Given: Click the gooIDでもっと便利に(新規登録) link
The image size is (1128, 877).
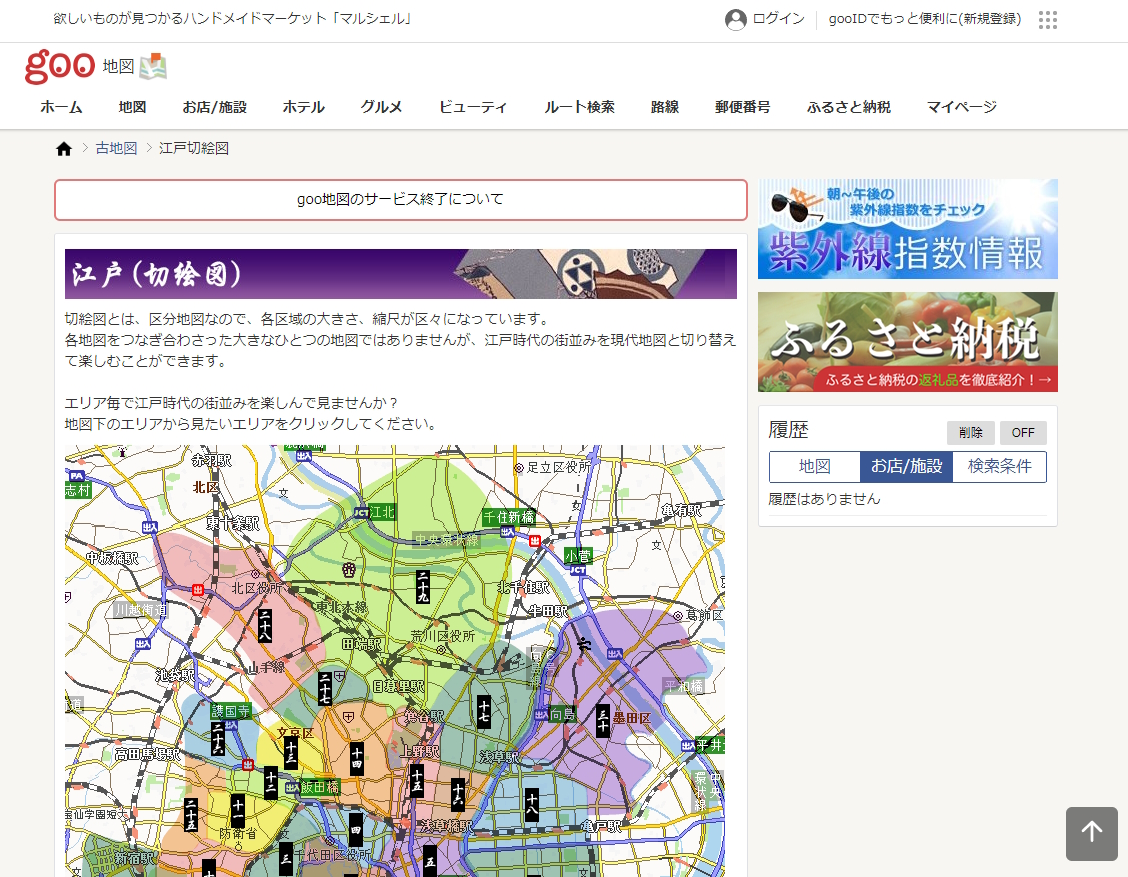Looking at the screenshot, I should click(x=925, y=19).
